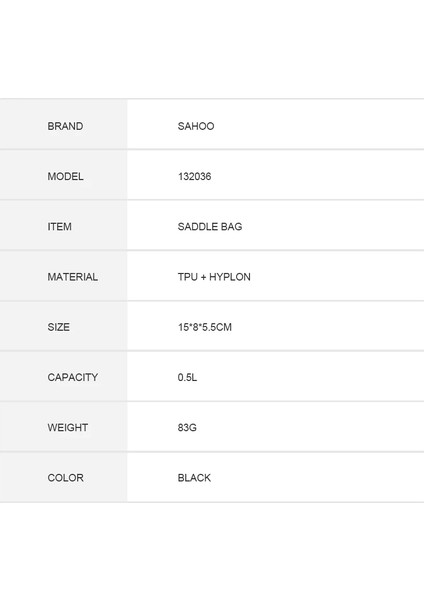
Task: Click the COLOR label cell
Action: point(64,477)
